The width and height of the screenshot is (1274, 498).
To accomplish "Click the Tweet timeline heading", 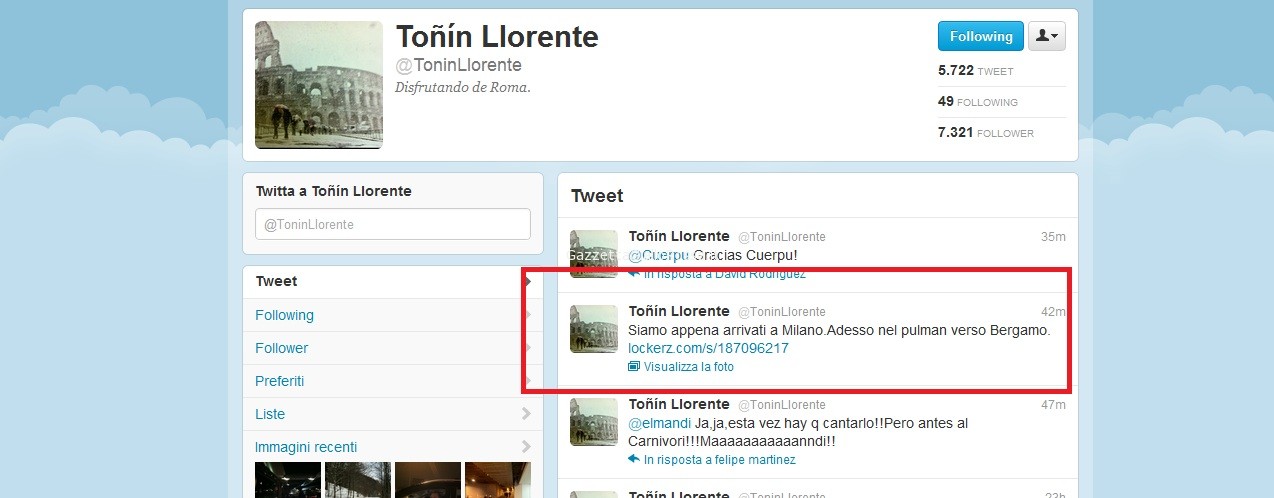I will pos(597,196).
